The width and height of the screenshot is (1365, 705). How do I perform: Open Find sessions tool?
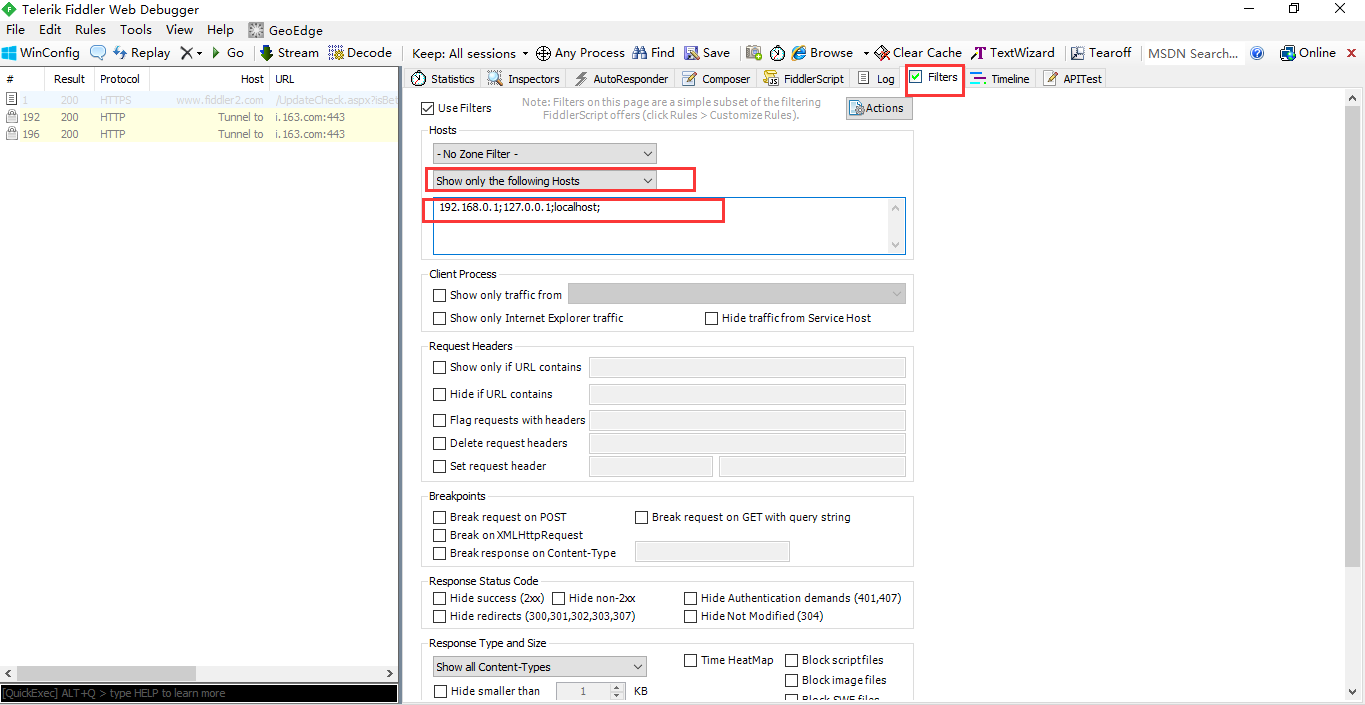coord(653,53)
